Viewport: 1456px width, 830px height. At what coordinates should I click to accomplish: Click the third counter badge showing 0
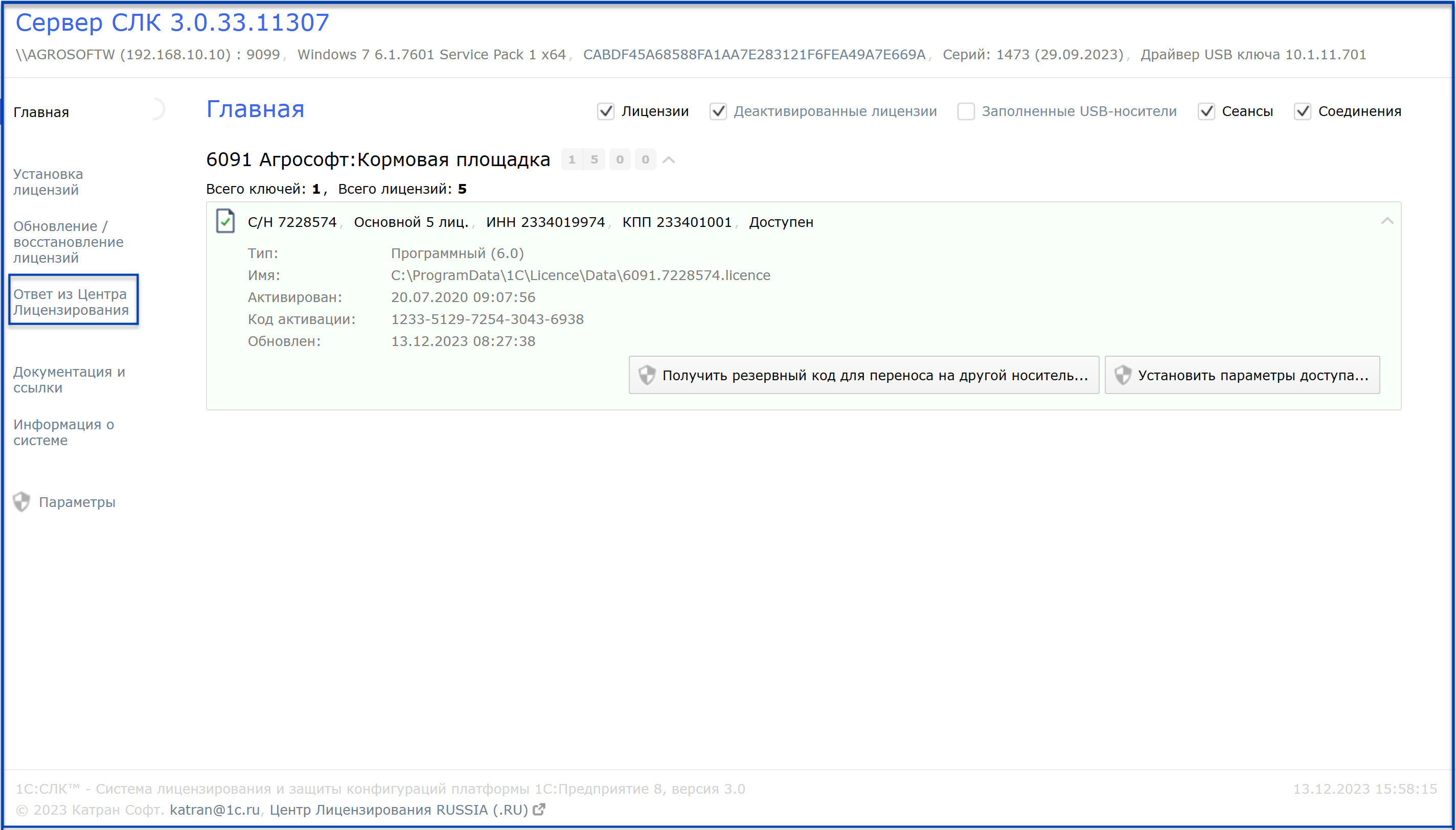(x=620, y=159)
